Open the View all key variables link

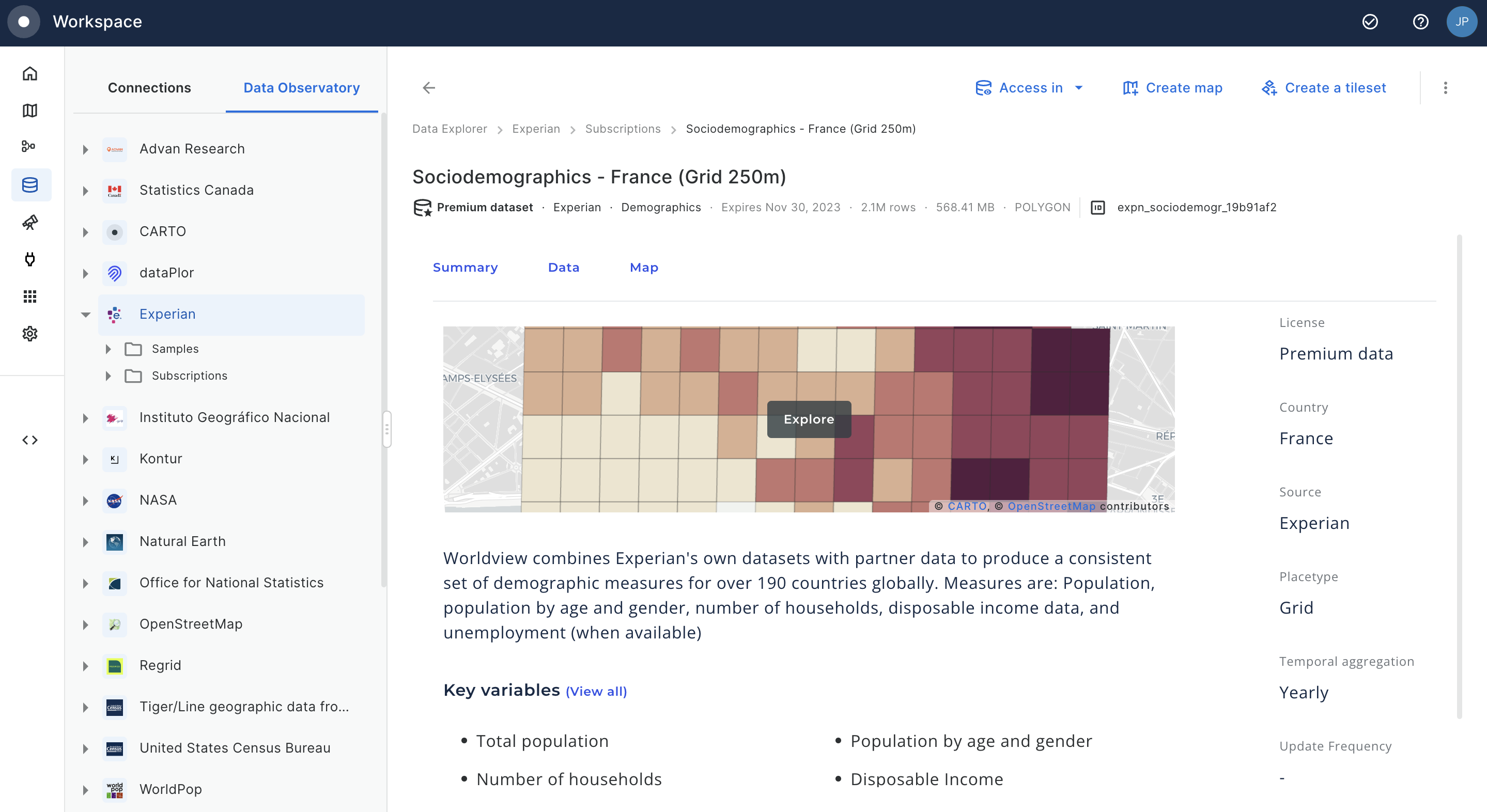point(596,691)
